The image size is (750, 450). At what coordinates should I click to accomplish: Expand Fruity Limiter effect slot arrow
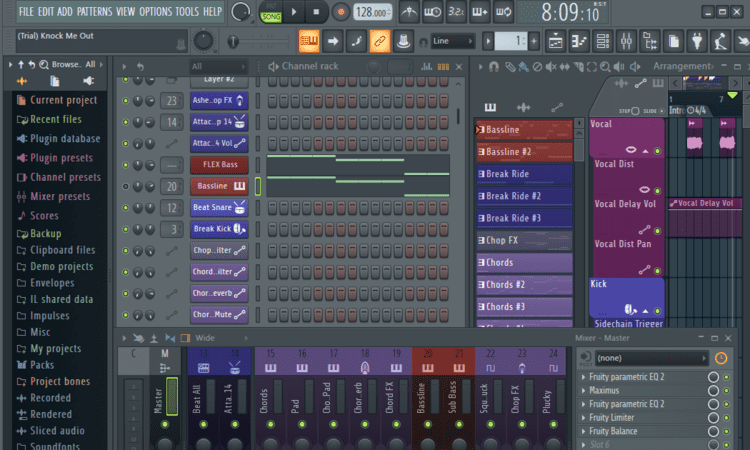point(584,418)
